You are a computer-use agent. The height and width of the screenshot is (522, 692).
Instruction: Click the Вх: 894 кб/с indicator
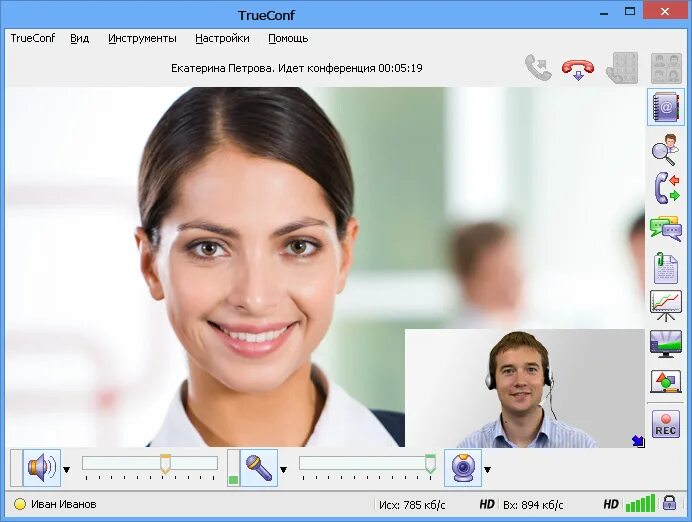(533, 504)
